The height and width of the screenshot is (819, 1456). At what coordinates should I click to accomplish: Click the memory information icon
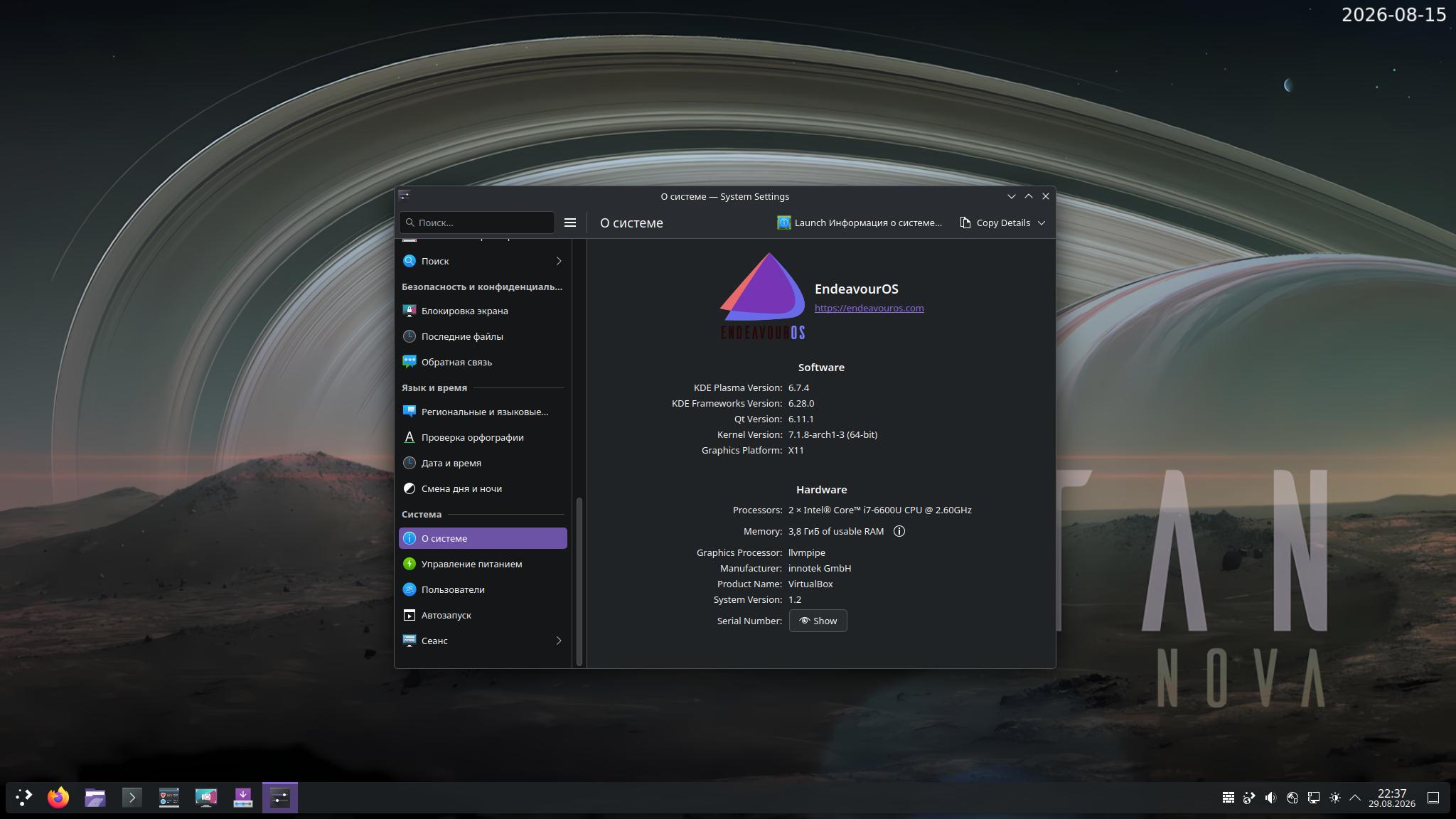click(899, 531)
